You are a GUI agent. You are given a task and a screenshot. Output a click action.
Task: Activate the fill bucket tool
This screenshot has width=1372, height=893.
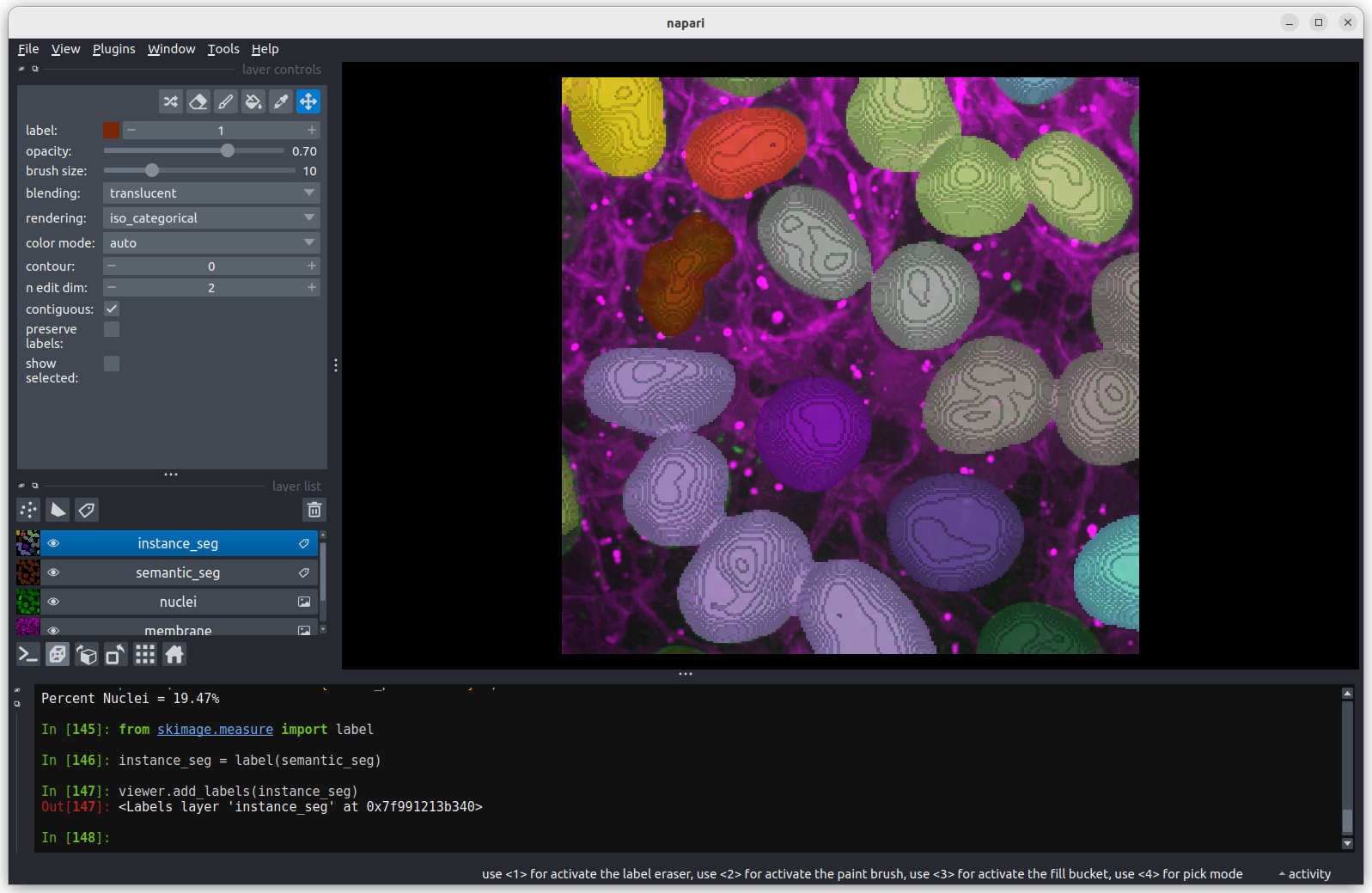click(x=253, y=101)
